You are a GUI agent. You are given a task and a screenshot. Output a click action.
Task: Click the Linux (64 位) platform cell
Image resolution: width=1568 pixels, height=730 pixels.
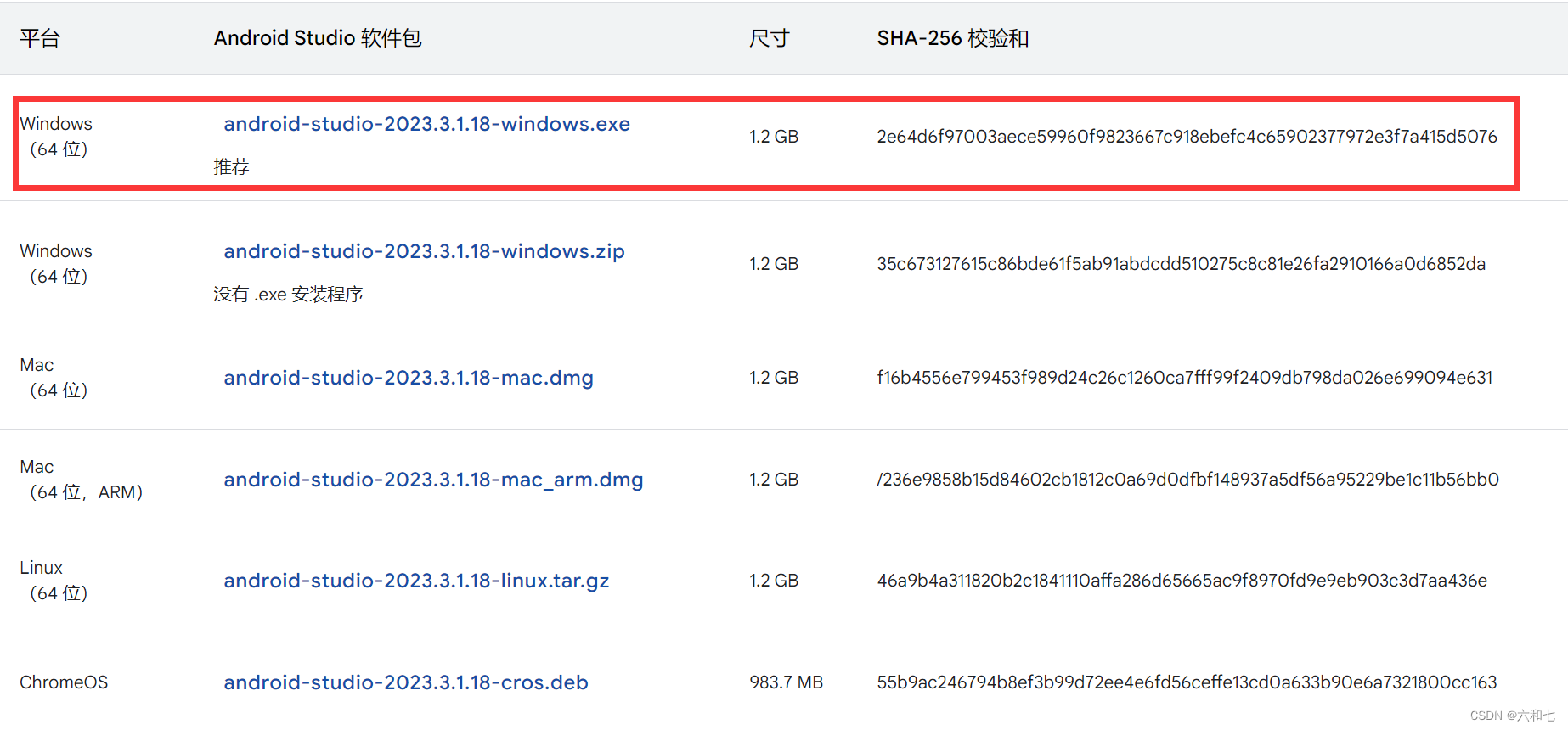54,581
